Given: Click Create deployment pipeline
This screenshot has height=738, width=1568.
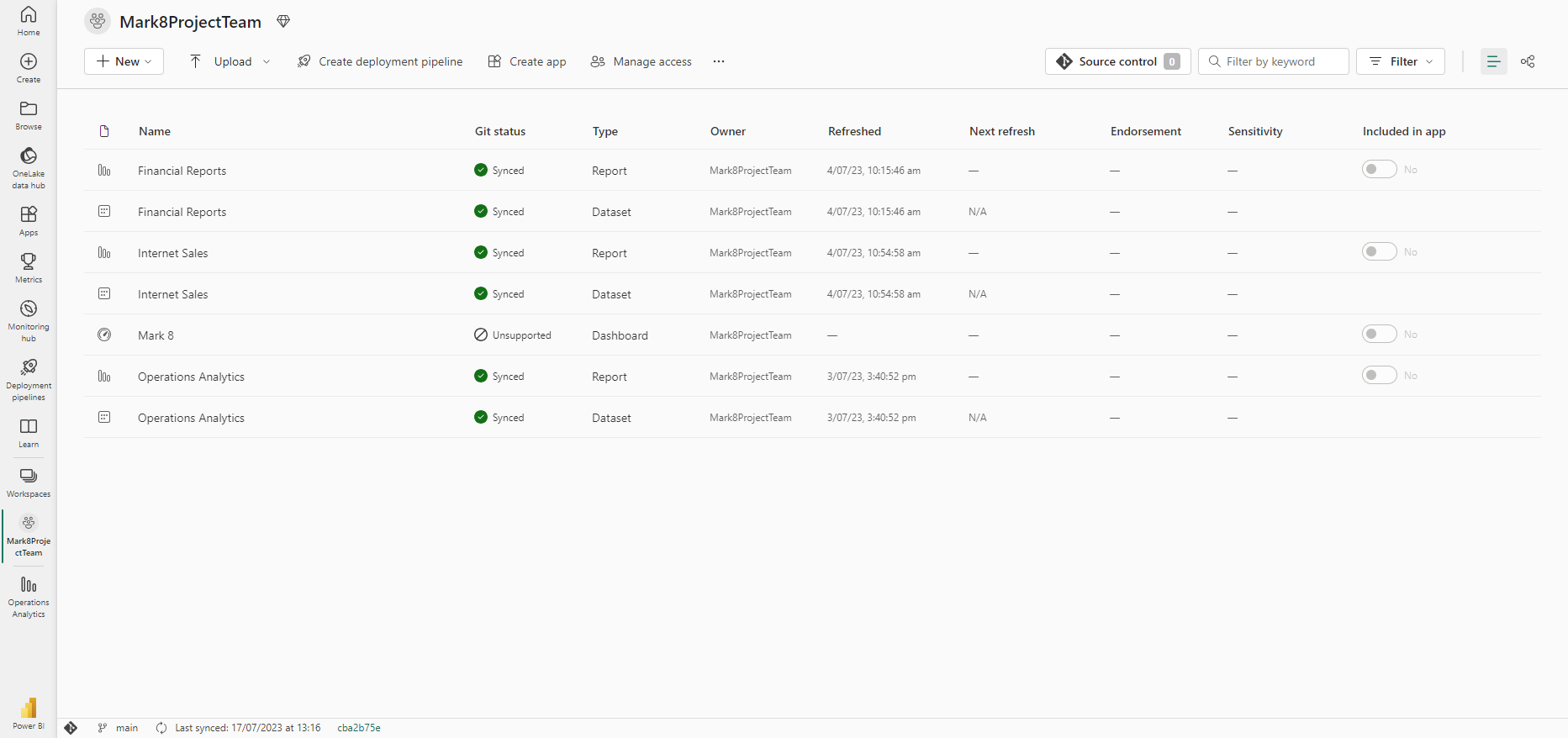Looking at the screenshot, I should (x=380, y=61).
